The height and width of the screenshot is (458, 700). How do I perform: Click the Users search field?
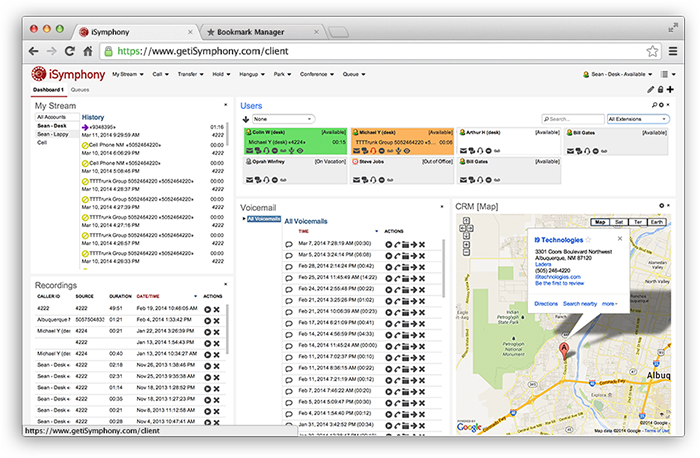(x=572, y=118)
